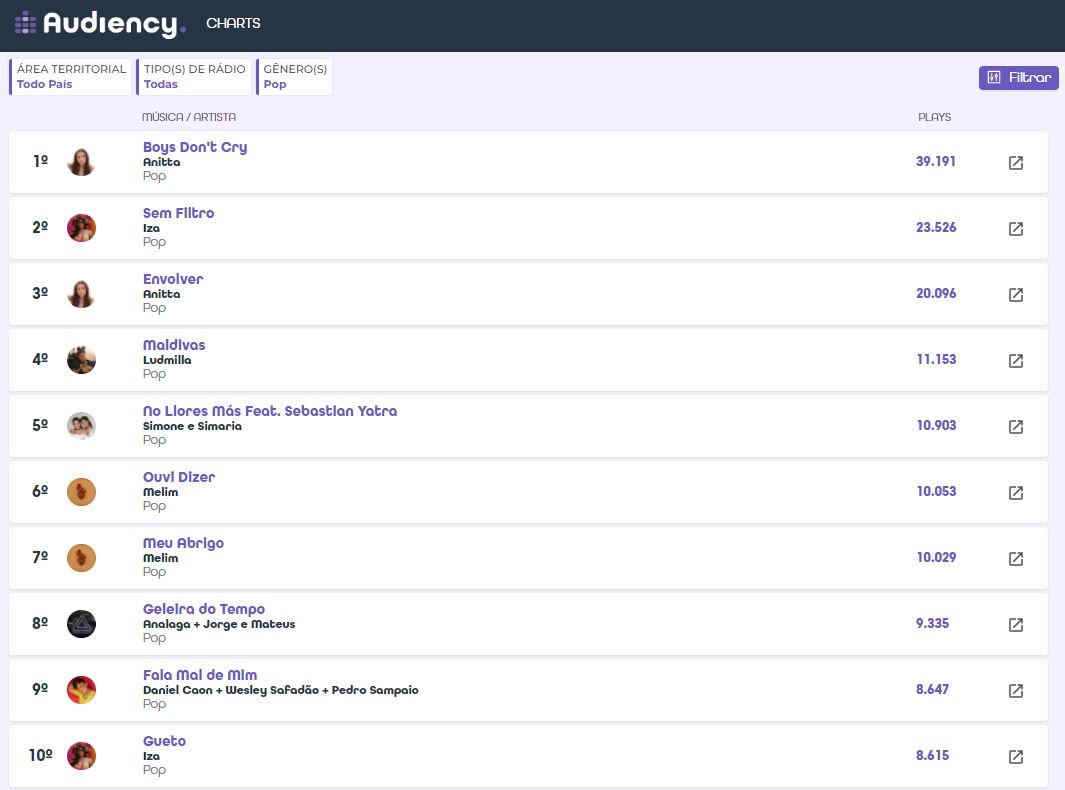Click artist name Simone e Simaria

(192, 426)
